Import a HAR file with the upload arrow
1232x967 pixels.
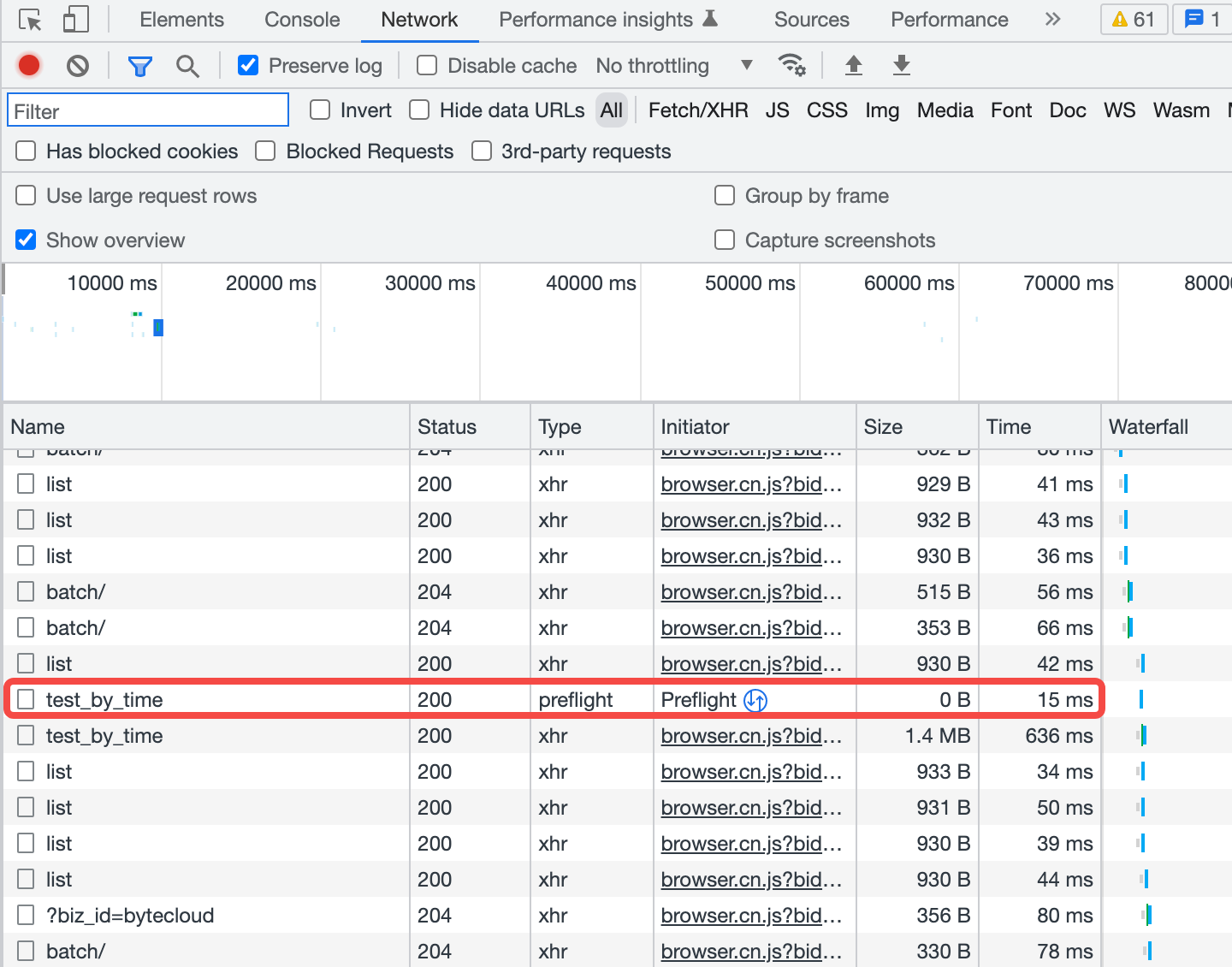point(854,65)
